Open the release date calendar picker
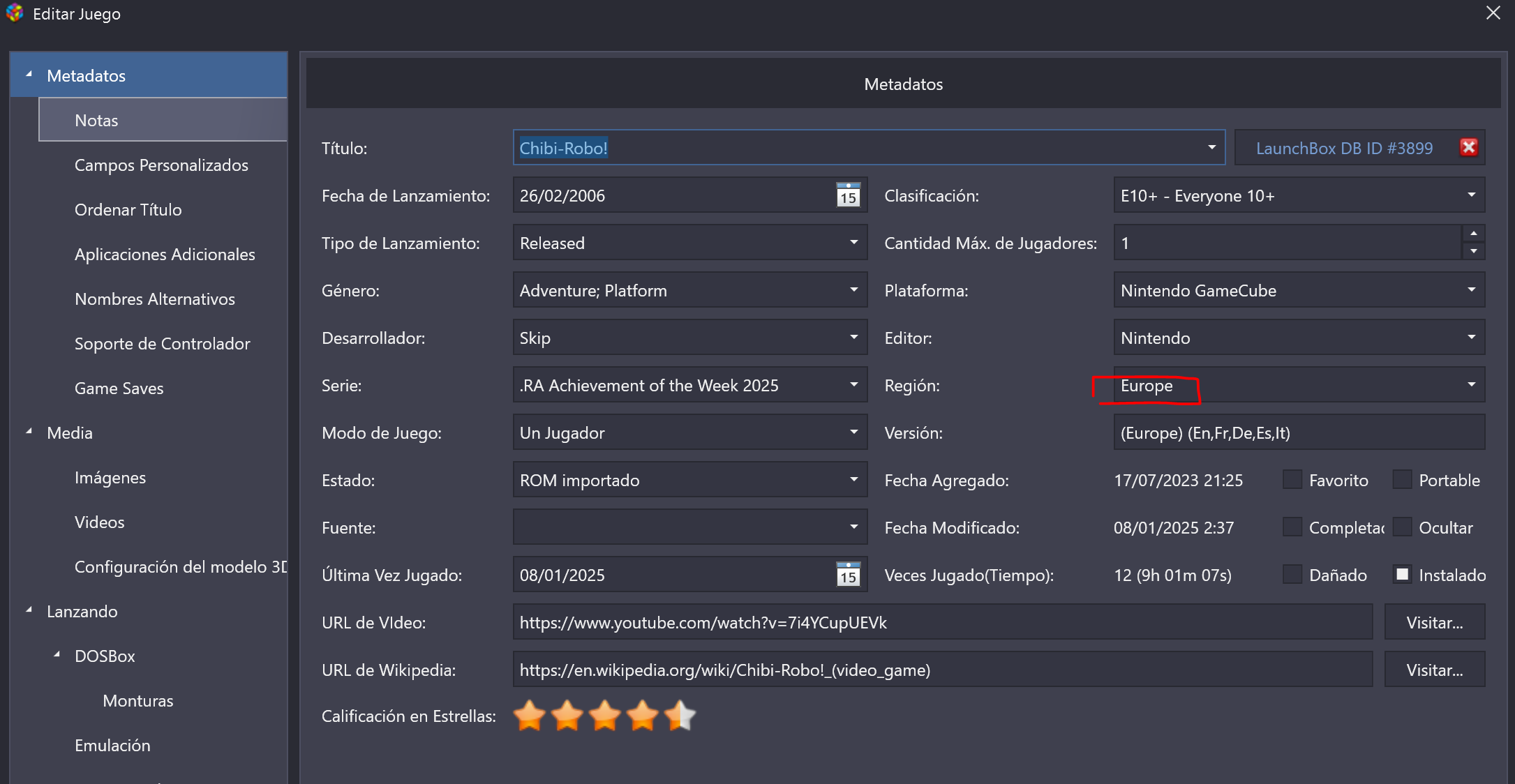Screen dimensions: 1515x784 pyautogui.click(x=848, y=195)
